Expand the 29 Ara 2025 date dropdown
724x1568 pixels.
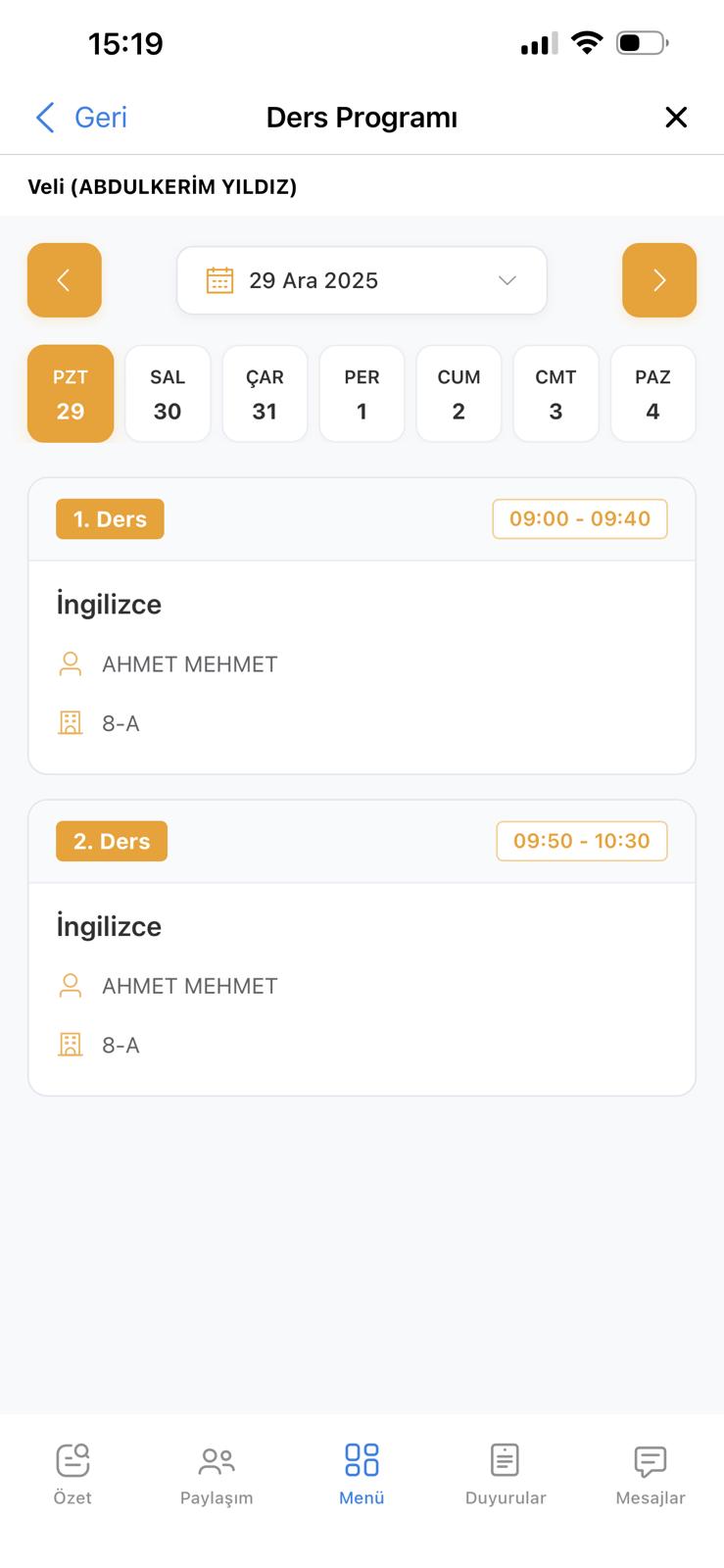[x=362, y=280]
